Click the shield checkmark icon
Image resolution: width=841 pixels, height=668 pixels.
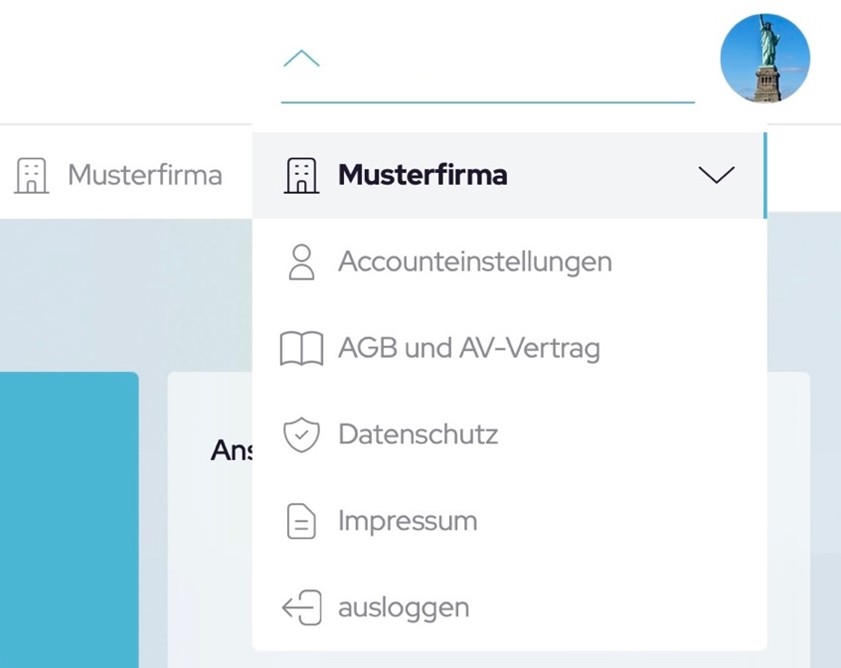point(301,435)
